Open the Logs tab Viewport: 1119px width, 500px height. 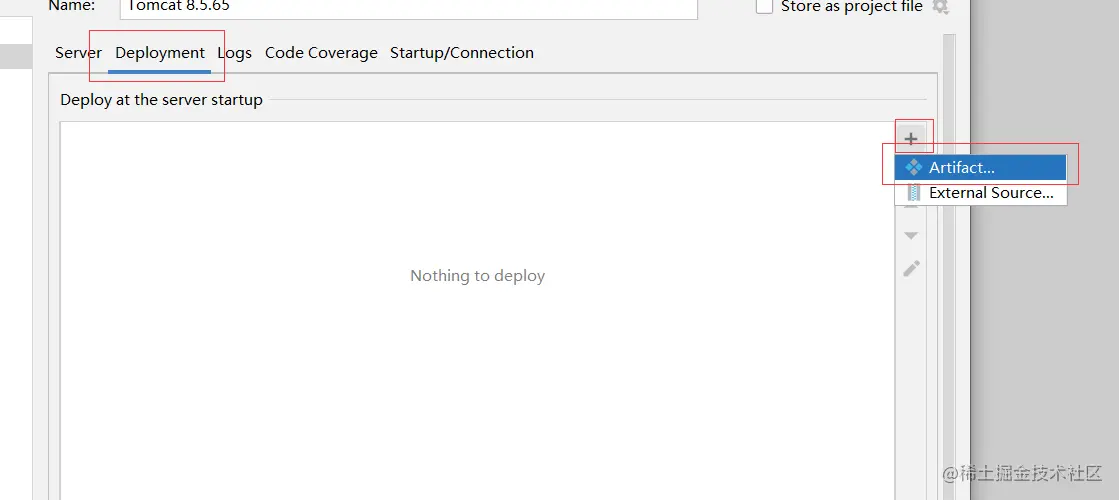pyautogui.click(x=235, y=53)
